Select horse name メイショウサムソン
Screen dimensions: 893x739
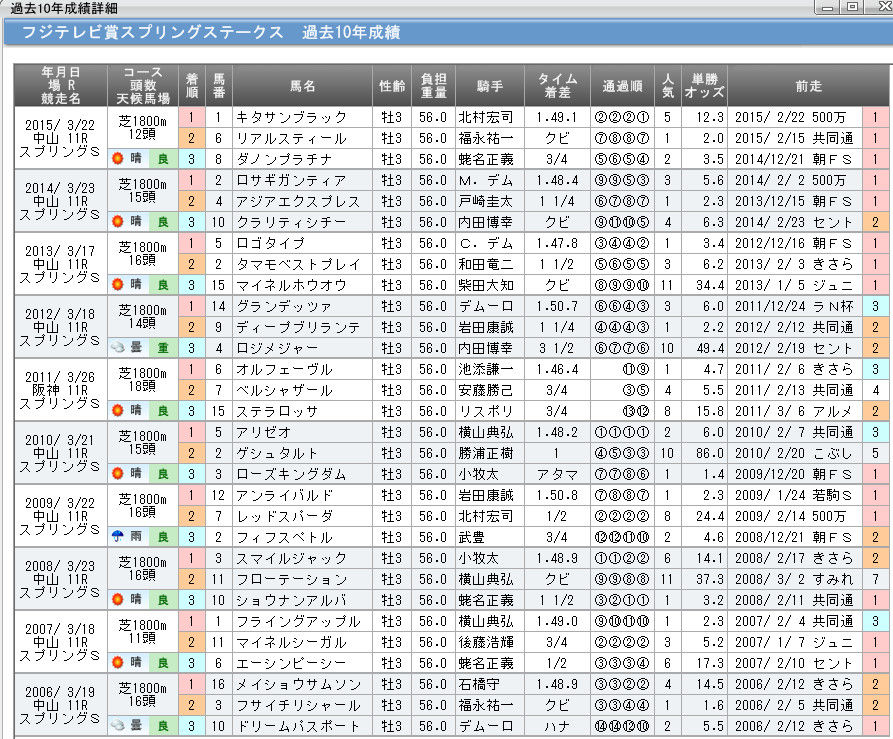[298, 684]
